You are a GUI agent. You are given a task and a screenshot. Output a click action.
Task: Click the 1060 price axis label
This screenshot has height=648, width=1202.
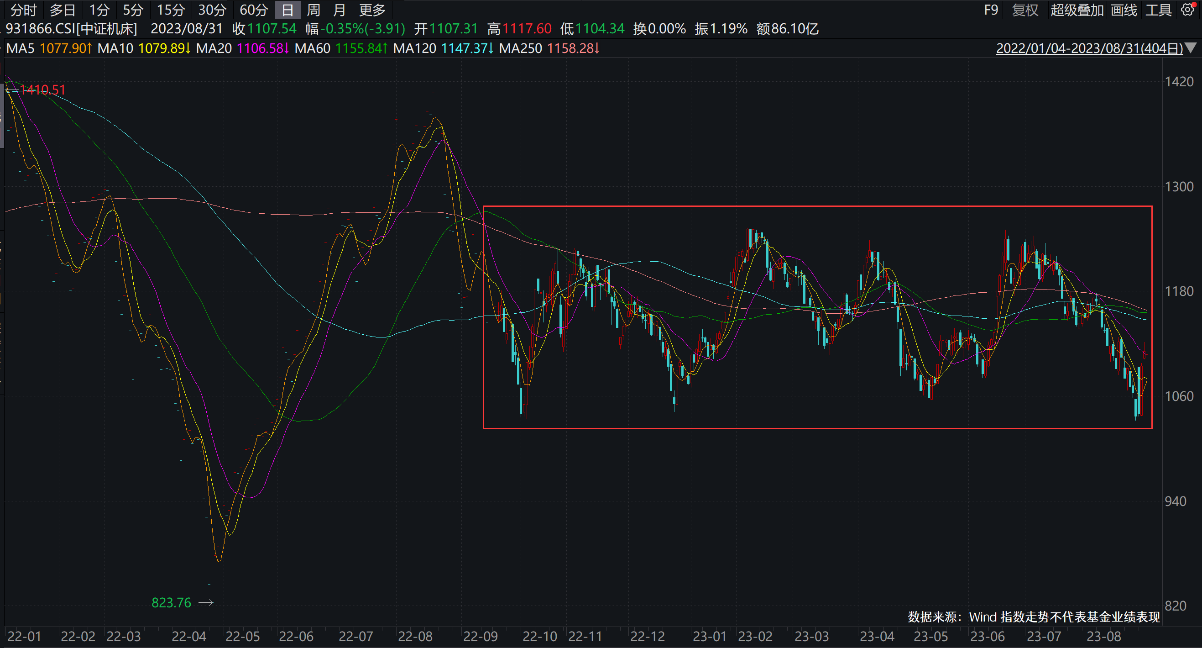coord(1180,396)
